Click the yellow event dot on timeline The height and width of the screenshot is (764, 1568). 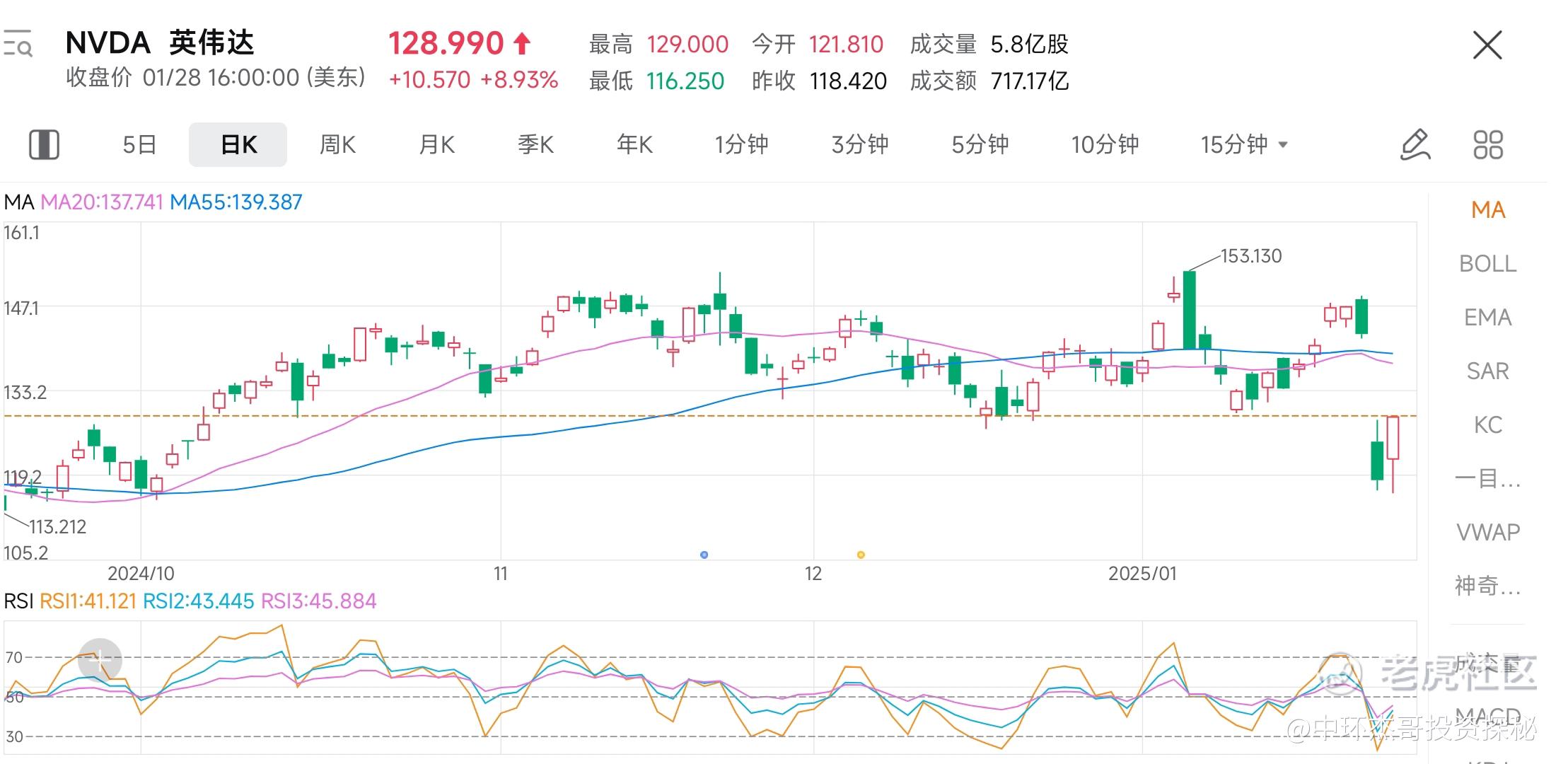tap(861, 555)
